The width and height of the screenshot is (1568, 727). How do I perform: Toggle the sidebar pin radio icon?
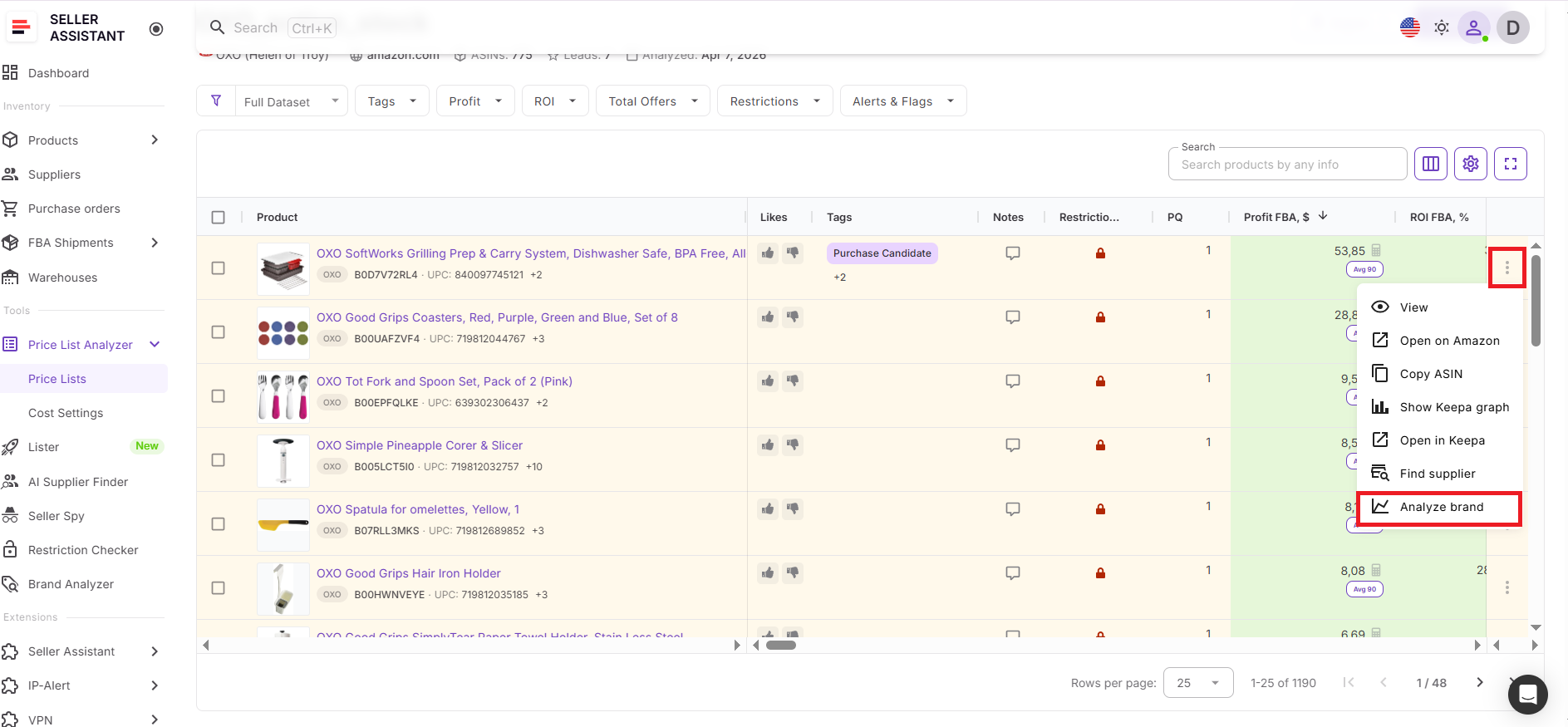click(x=156, y=29)
